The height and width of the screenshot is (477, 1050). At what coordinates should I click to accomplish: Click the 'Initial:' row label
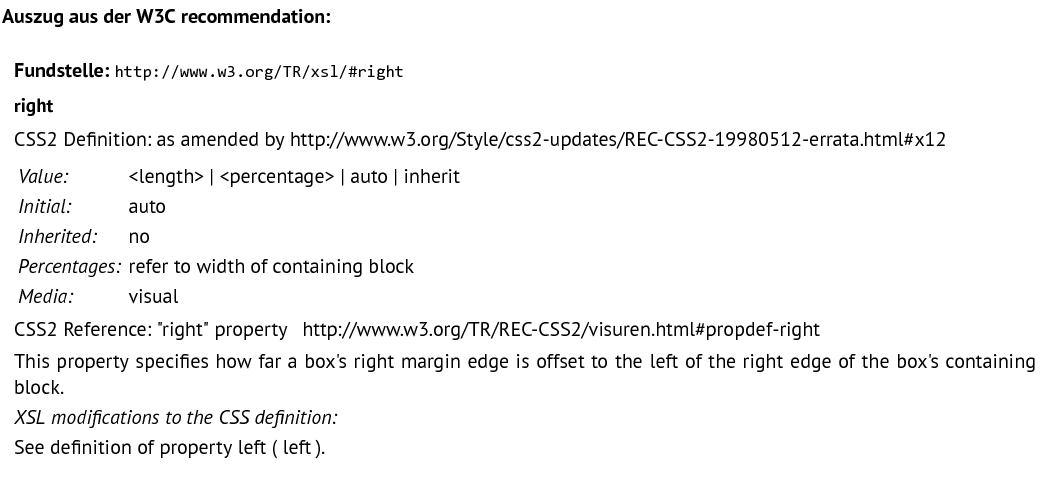click(x=45, y=206)
